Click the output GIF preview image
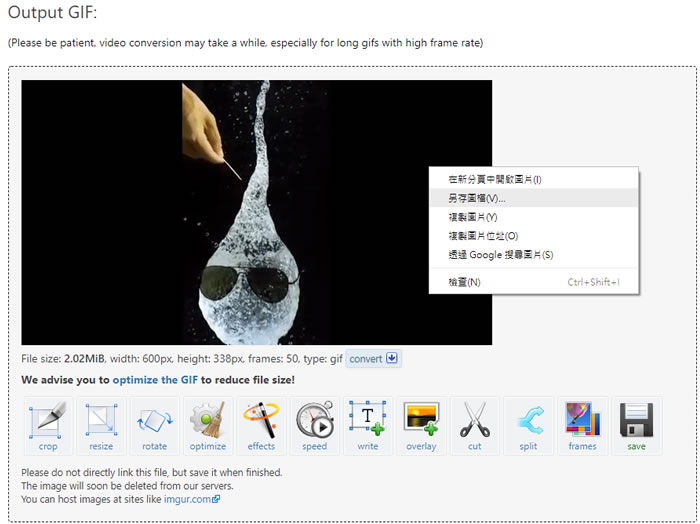Screen dimensions: 700x524 click(257, 212)
